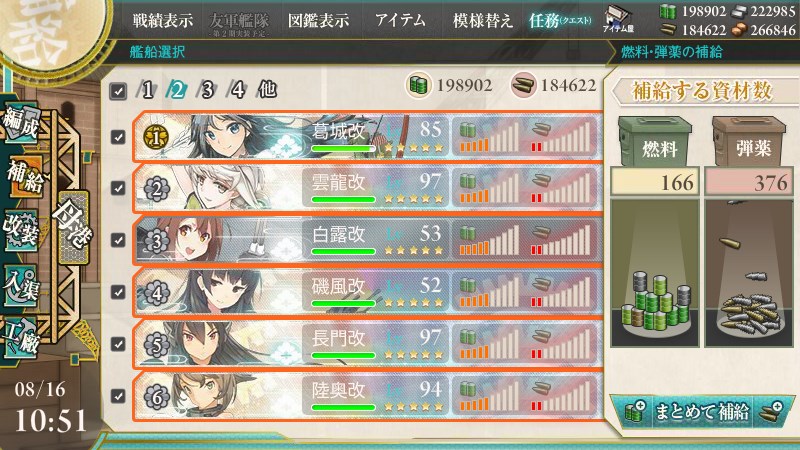Click the 燃料 fuel supply box
800x450 pixels.
coord(655,141)
